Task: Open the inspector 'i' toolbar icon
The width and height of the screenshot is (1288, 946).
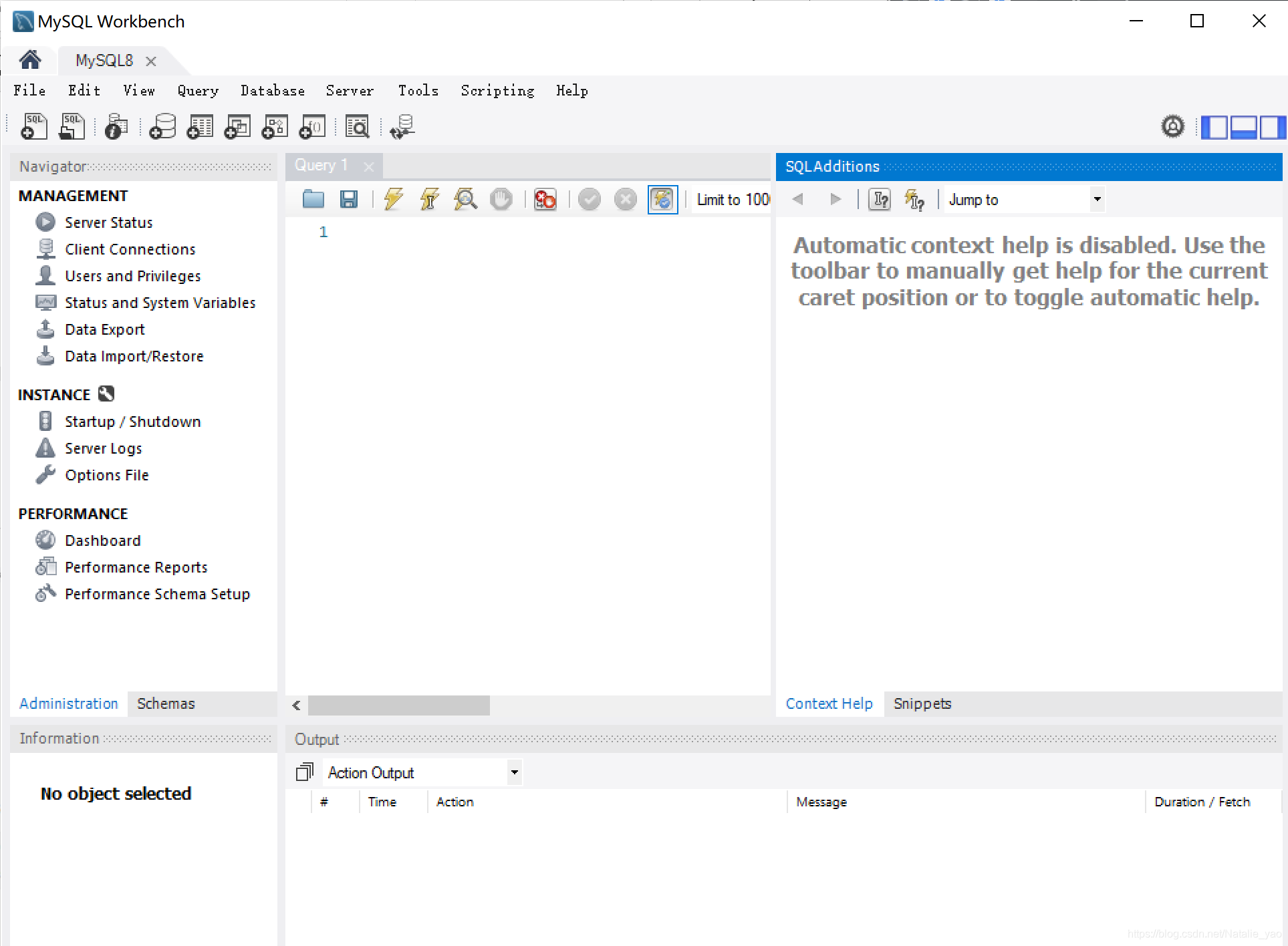Action: [116, 126]
